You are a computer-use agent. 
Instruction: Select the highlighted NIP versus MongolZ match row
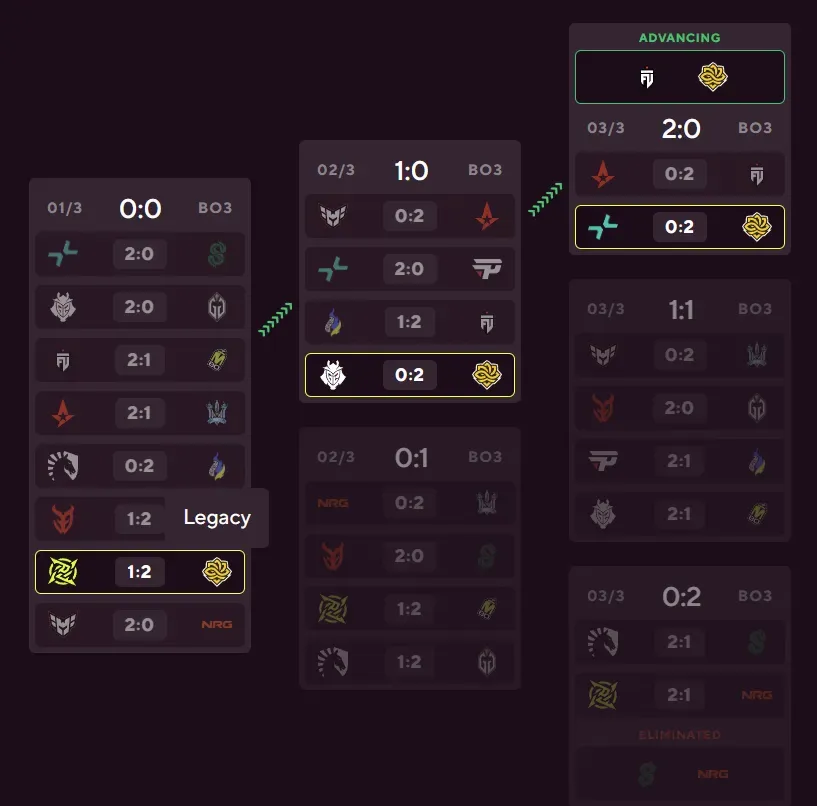click(140, 571)
